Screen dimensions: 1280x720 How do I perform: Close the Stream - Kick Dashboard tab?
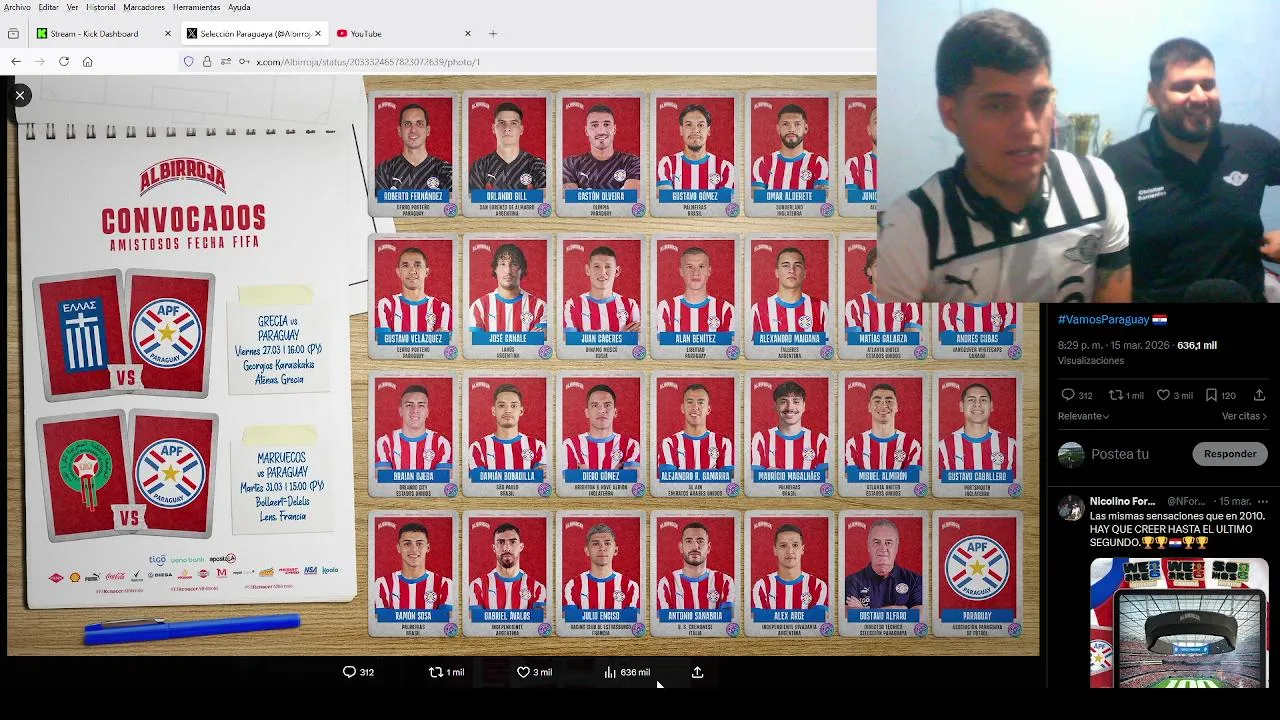tap(168, 33)
